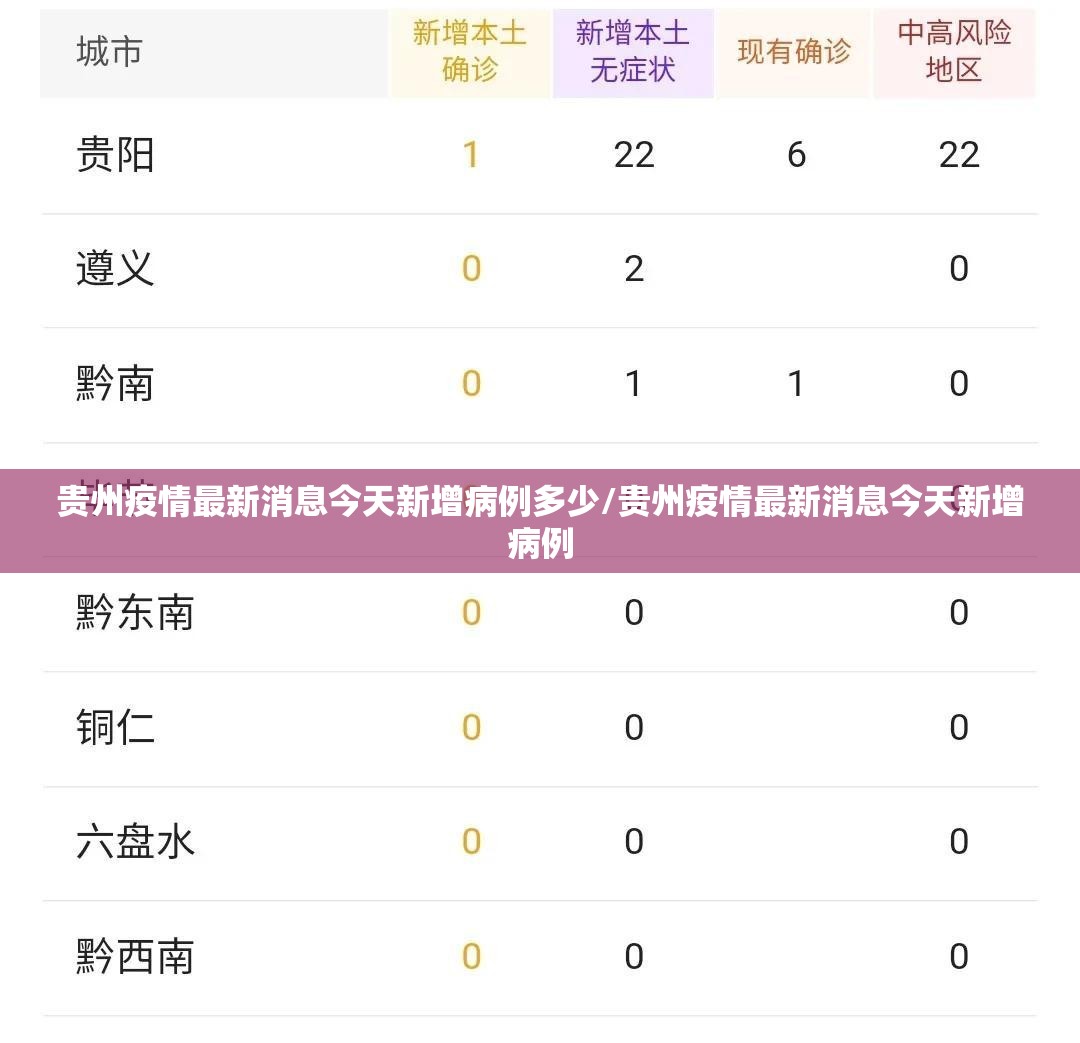This screenshot has height=1043, width=1080.
Task: Click the 中高风险地区 column header
Action: pos(954,52)
